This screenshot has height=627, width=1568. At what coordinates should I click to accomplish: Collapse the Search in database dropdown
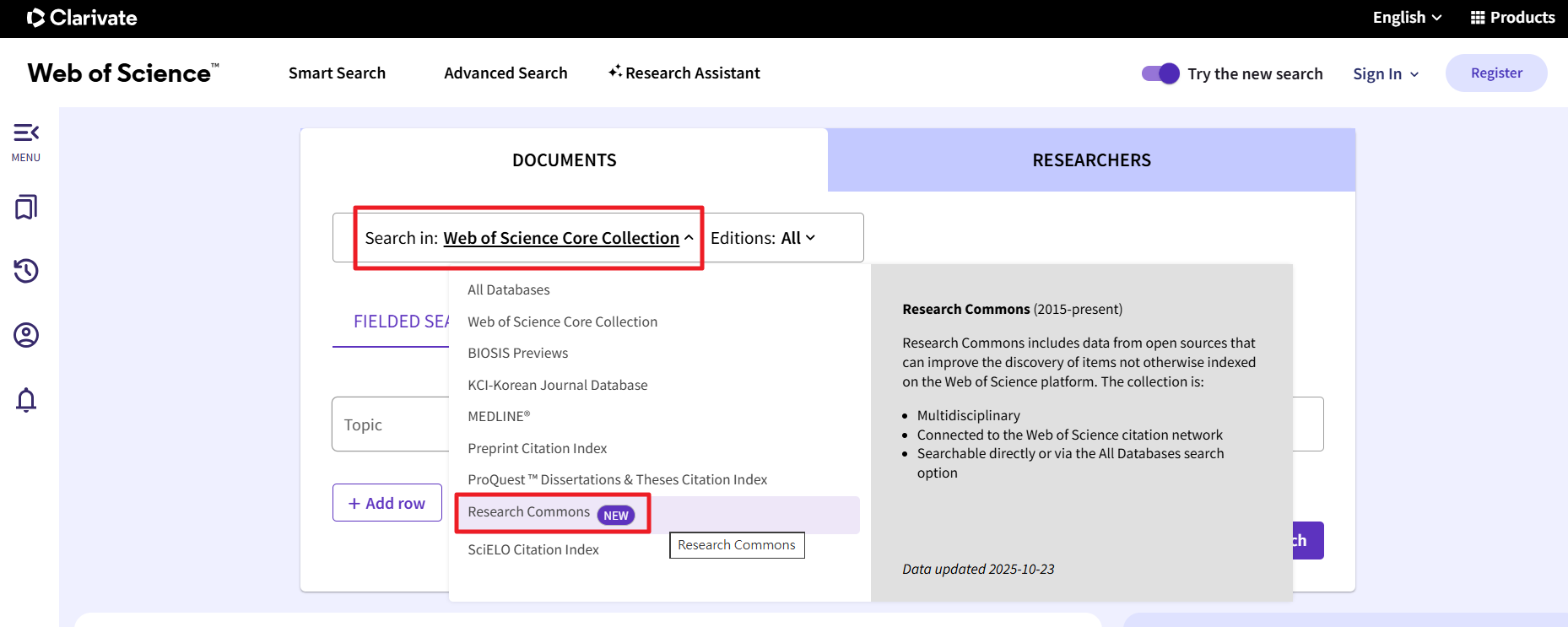(x=529, y=238)
